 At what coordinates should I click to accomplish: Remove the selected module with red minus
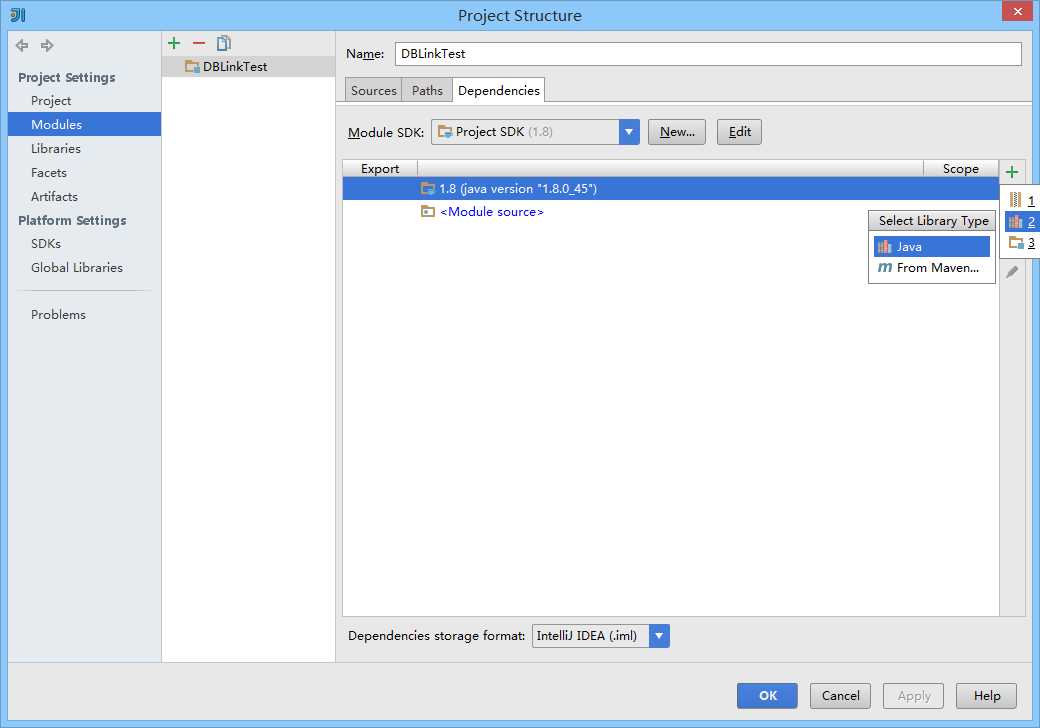[x=199, y=44]
